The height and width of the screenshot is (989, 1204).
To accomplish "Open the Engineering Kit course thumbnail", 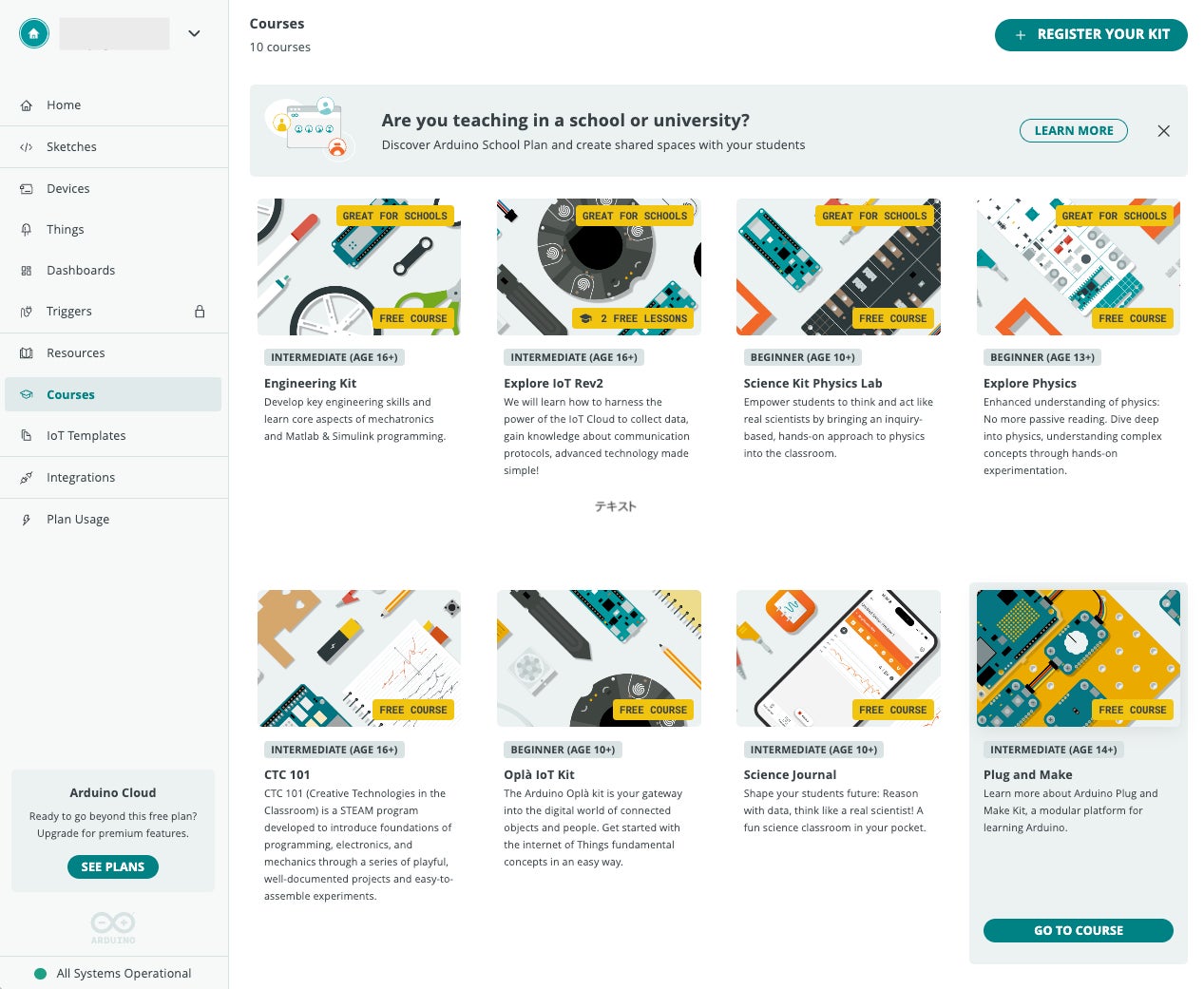I will tap(359, 267).
